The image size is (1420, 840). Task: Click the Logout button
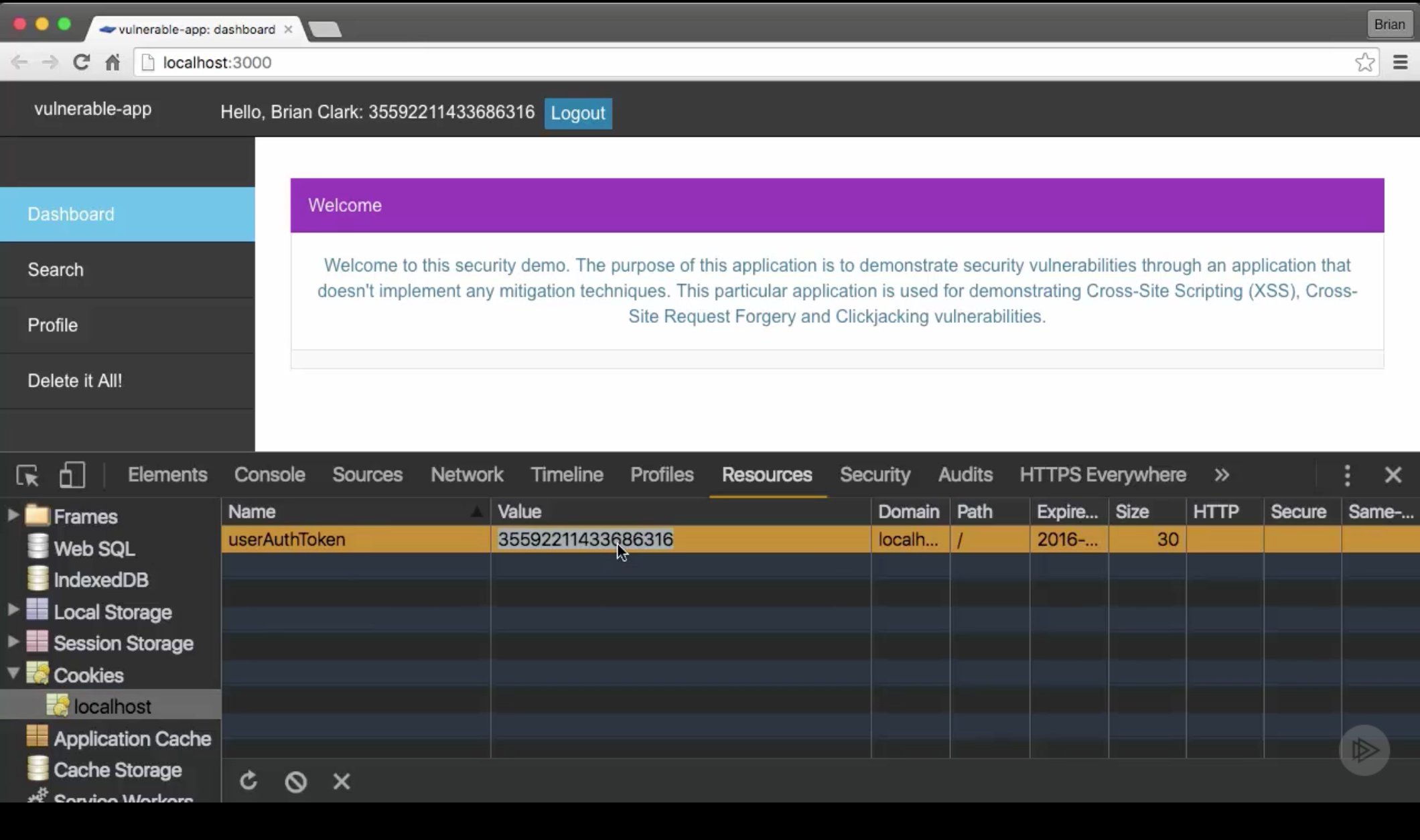(x=578, y=113)
